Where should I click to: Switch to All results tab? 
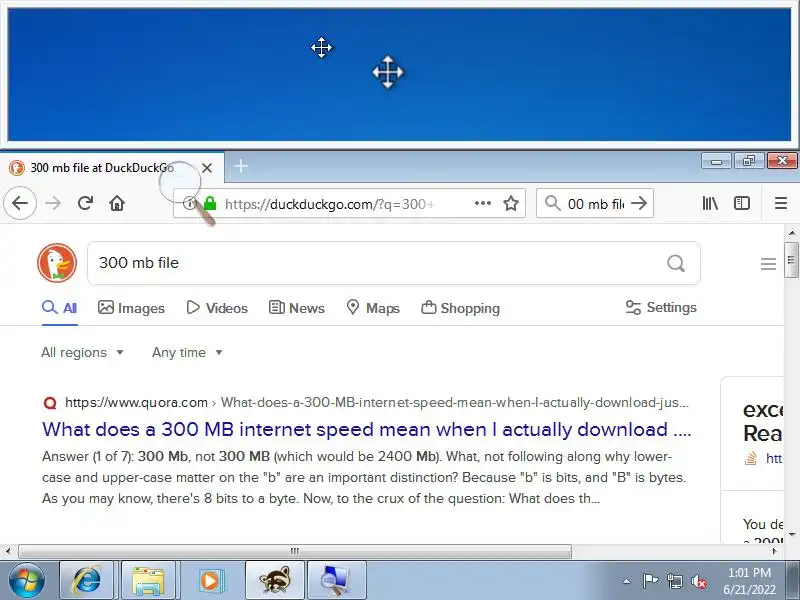tap(60, 308)
